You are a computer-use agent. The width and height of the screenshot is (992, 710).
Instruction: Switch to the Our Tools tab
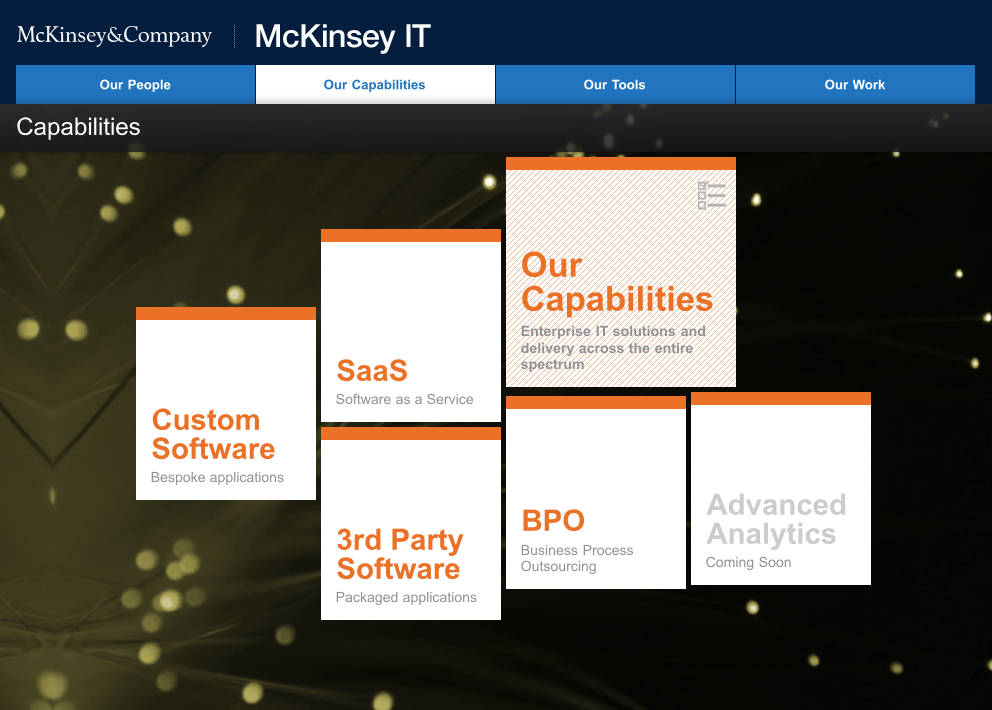coord(615,84)
